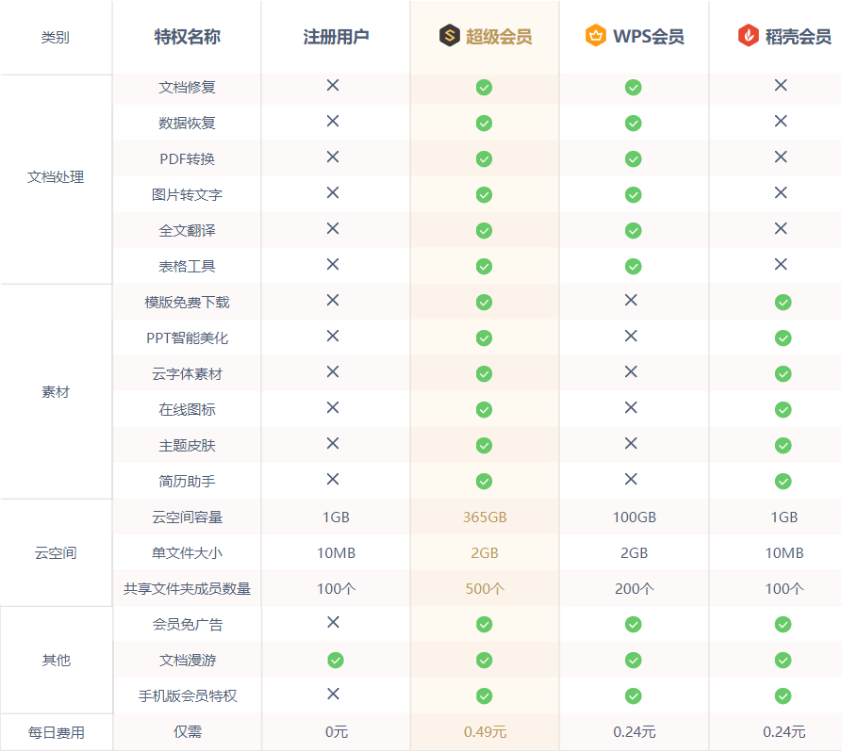Click 数据恢复 check mark under WPS会员
This screenshot has width=842, height=753.
click(633, 123)
